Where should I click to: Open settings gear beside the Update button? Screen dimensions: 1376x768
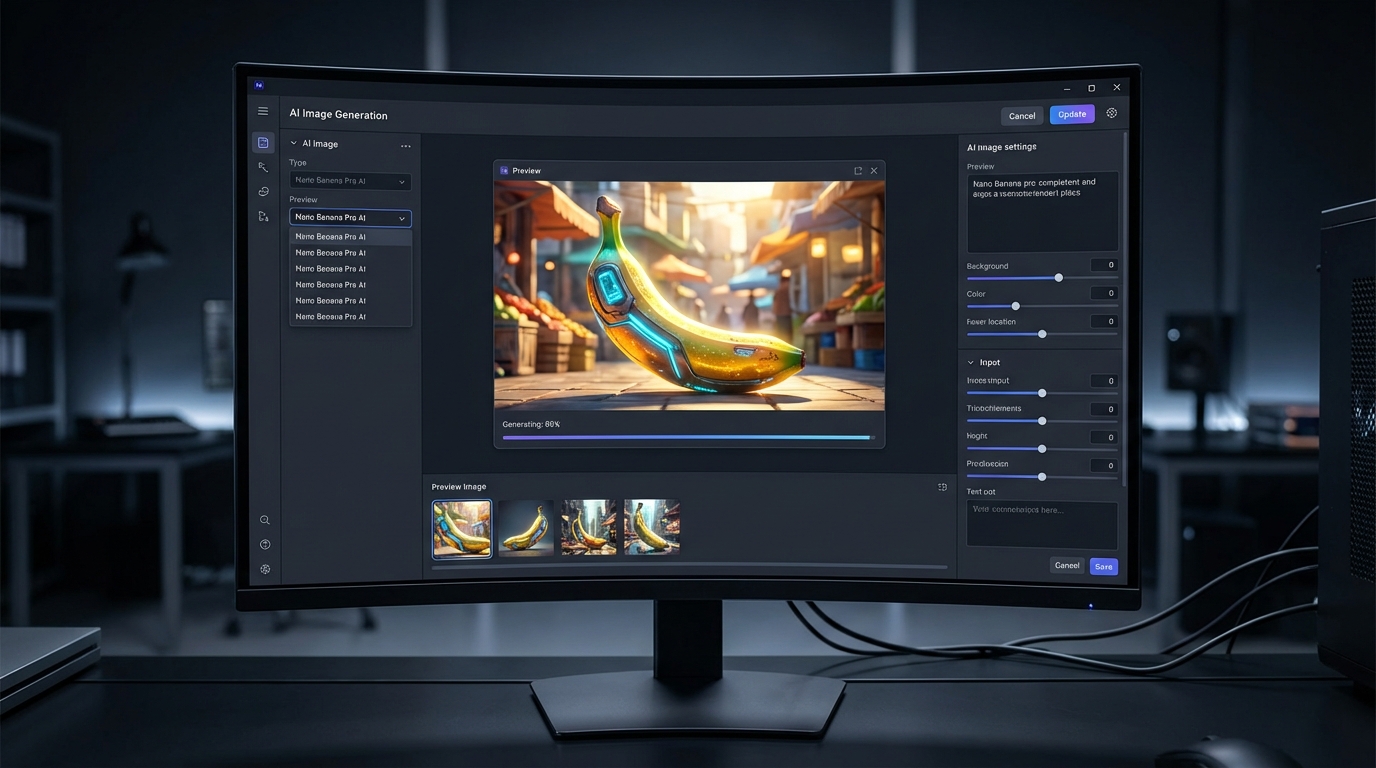1111,114
